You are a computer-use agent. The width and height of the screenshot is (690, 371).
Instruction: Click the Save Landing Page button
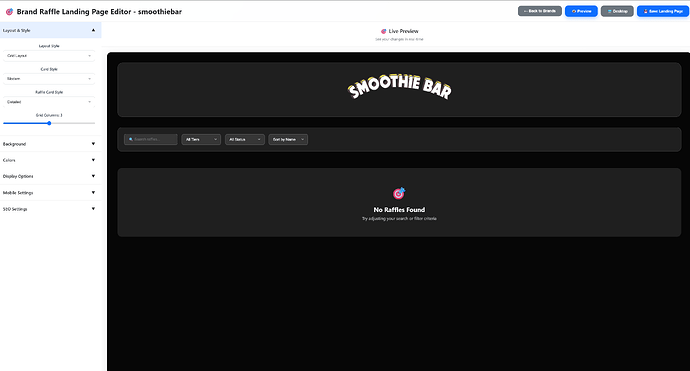click(663, 11)
